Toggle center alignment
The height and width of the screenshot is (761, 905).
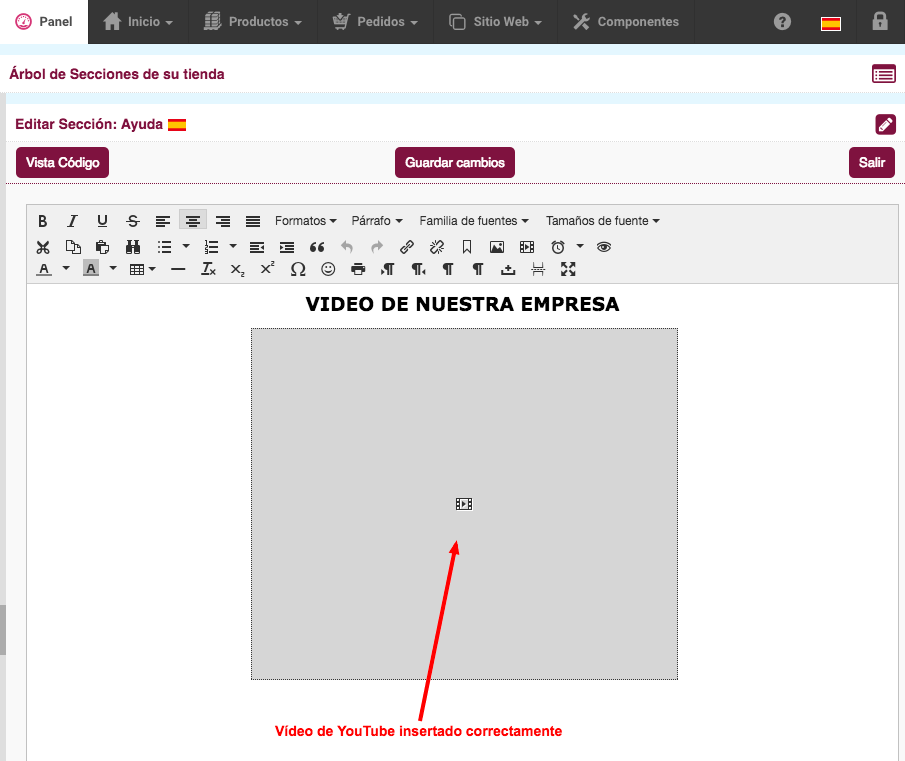click(x=193, y=221)
